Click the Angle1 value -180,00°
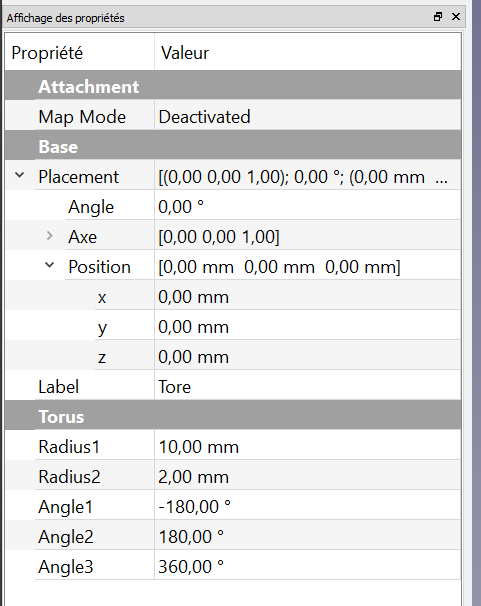481x606 pixels. 308,506
